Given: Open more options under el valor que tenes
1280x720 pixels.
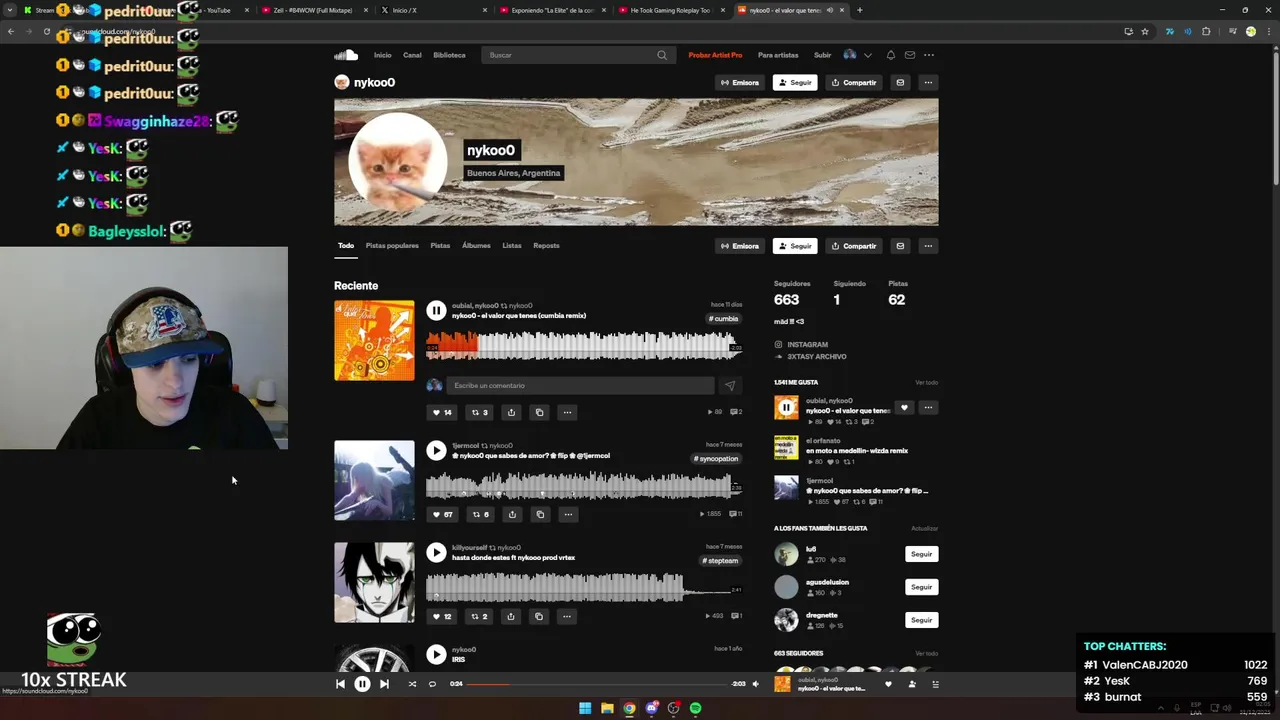Looking at the screenshot, I should tap(567, 412).
